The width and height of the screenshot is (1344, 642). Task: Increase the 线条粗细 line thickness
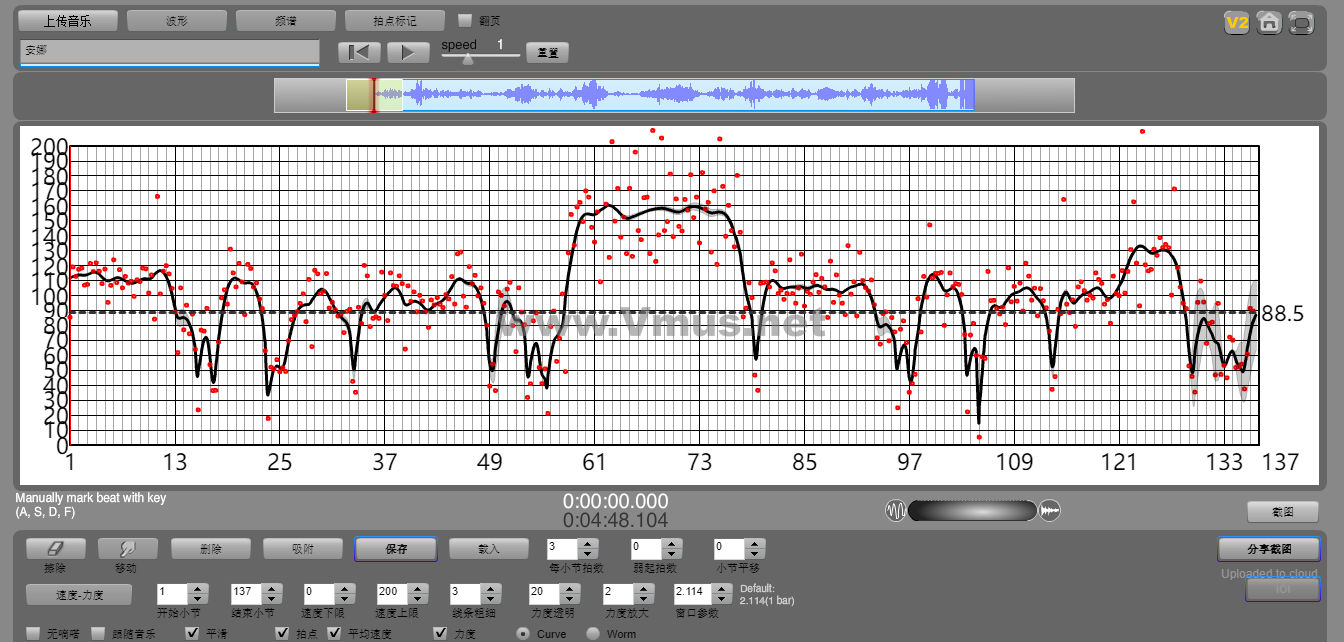pyautogui.click(x=493, y=587)
